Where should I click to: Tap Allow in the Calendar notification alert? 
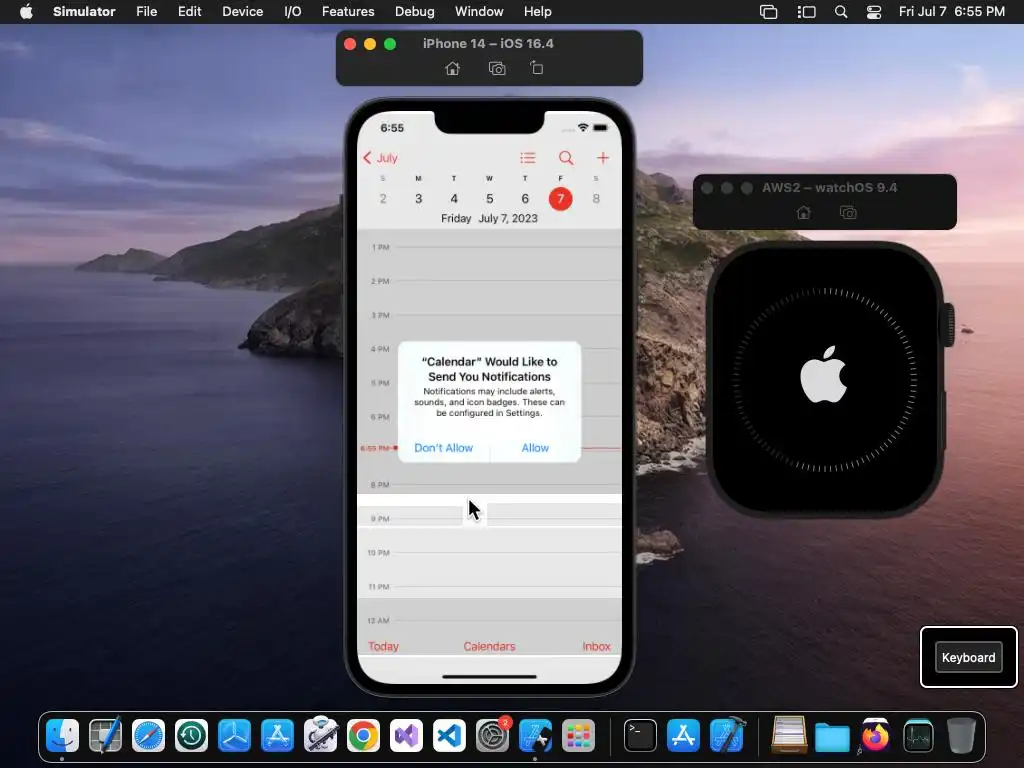click(535, 448)
